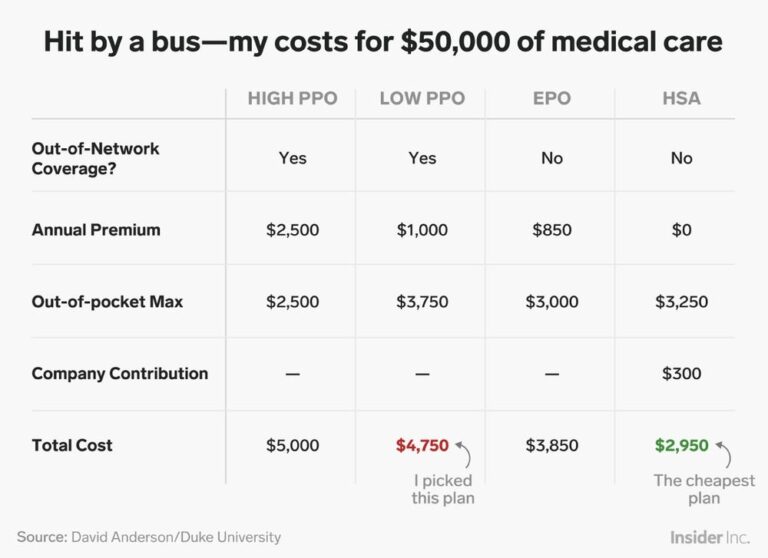Click the curved arrow beside $4,750
This screenshot has height=558, width=768.
coord(464,454)
